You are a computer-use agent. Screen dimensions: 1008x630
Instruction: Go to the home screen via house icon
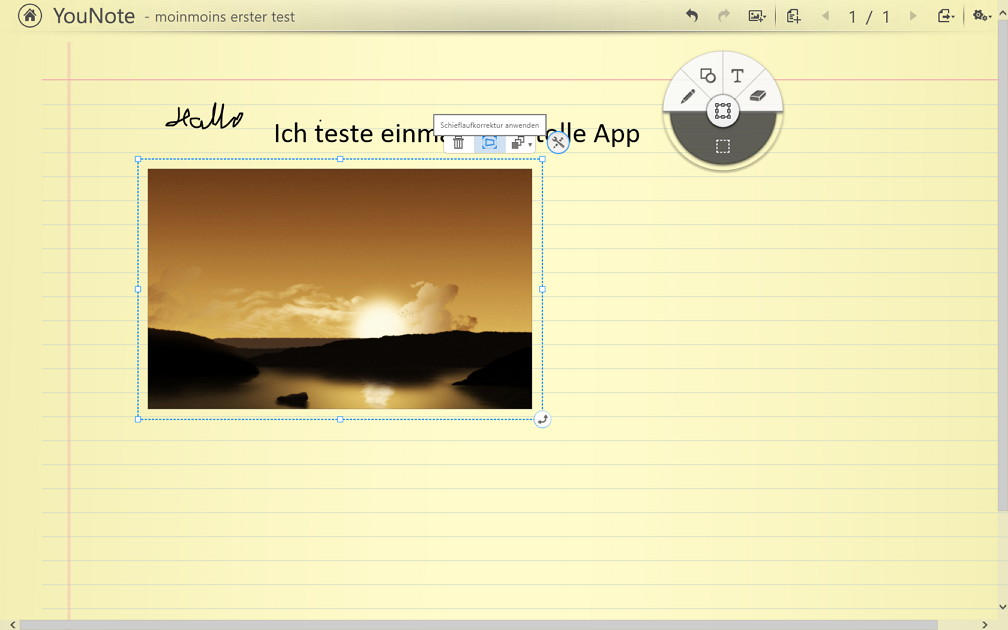pos(30,15)
